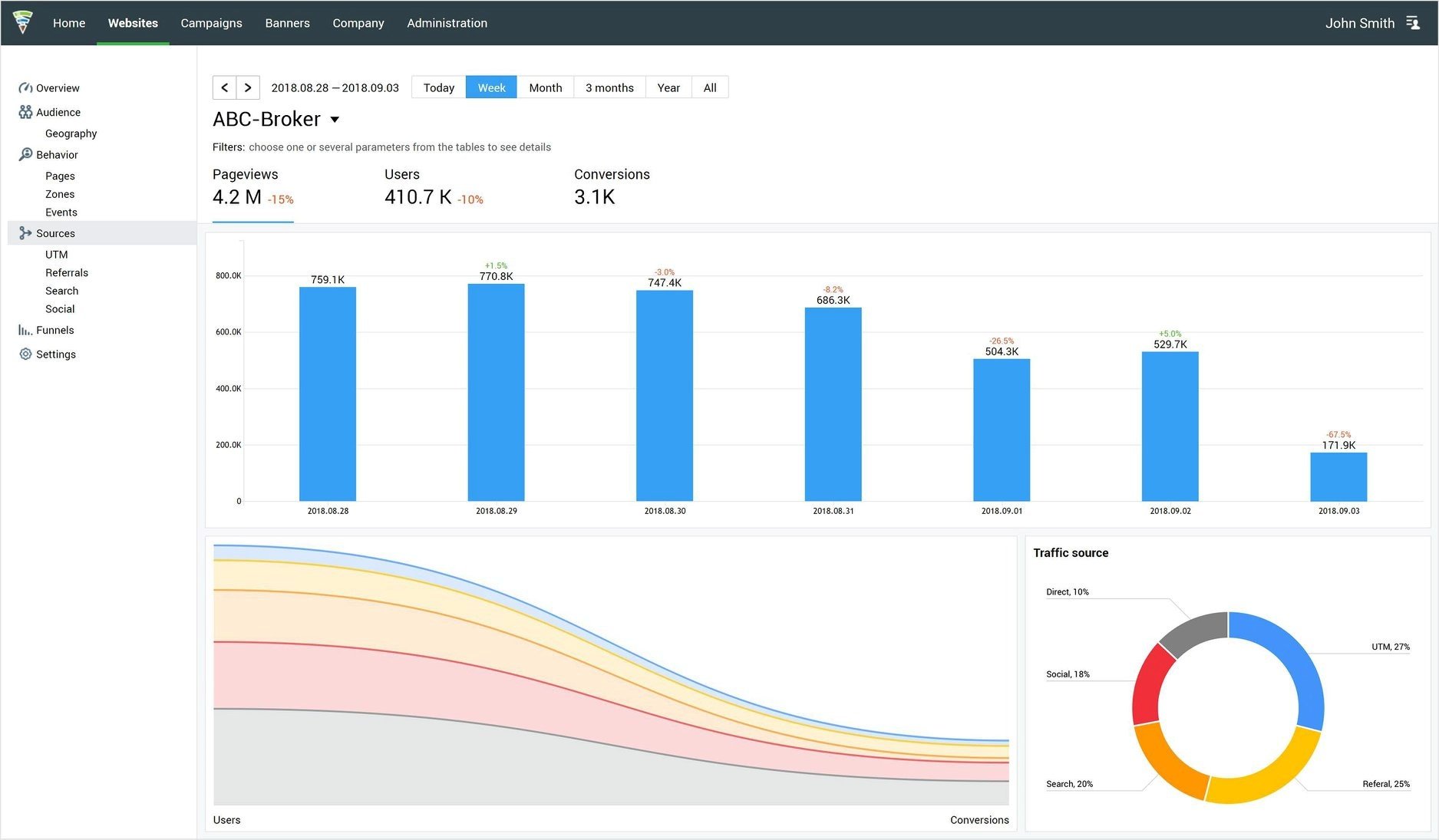
Task: Select the Behavior magnifier icon
Action: click(x=25, y=154)
